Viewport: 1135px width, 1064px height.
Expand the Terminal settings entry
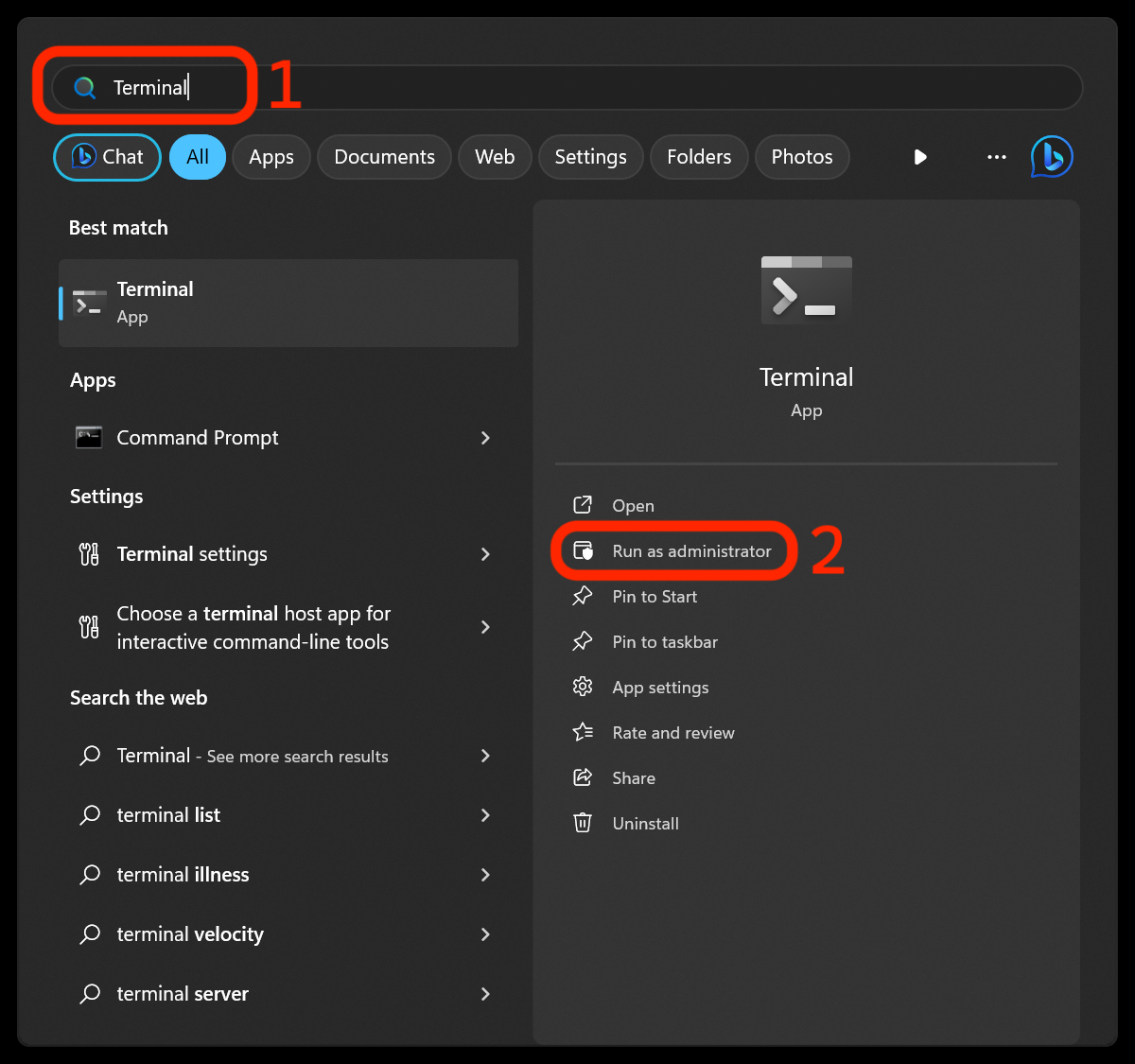point(485,554)
